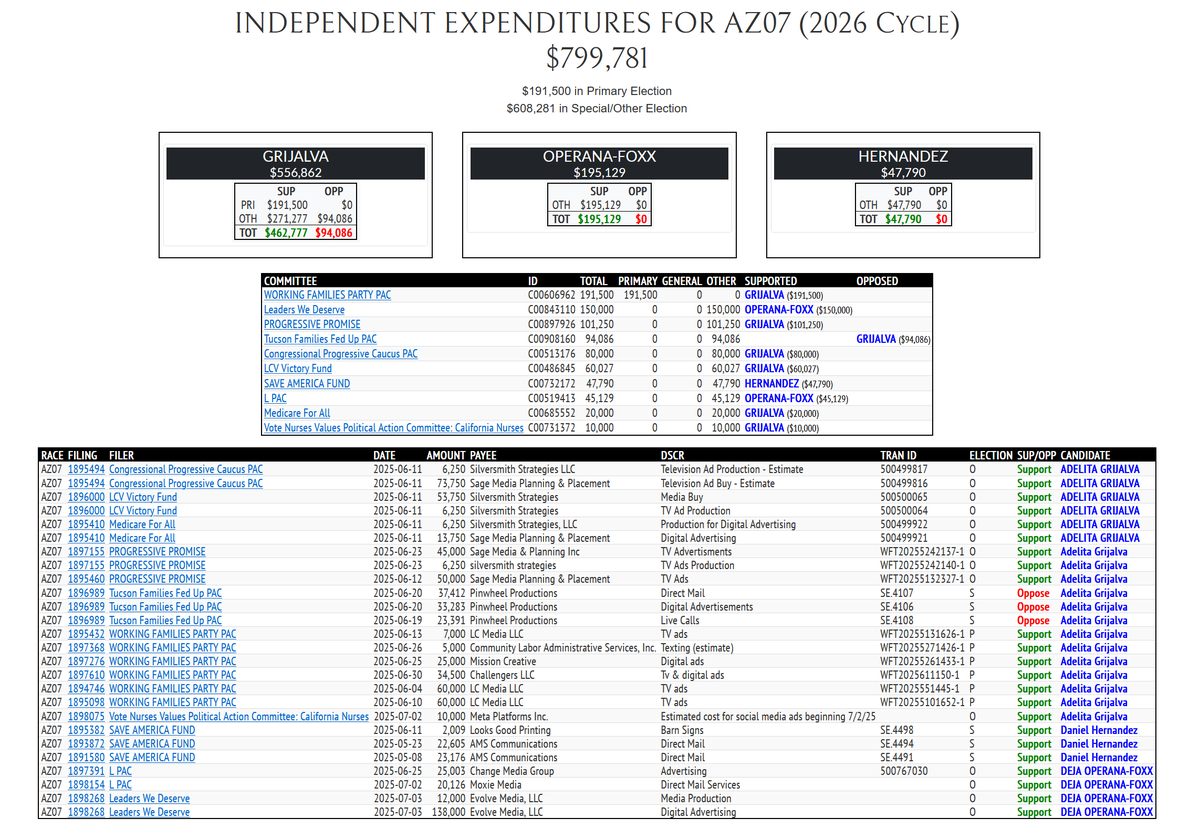The width and height of the screenshot is (1200, 829).
Task: Open the Vote Nurses Values filer link in the filings list
Action: tap(239, 717)
